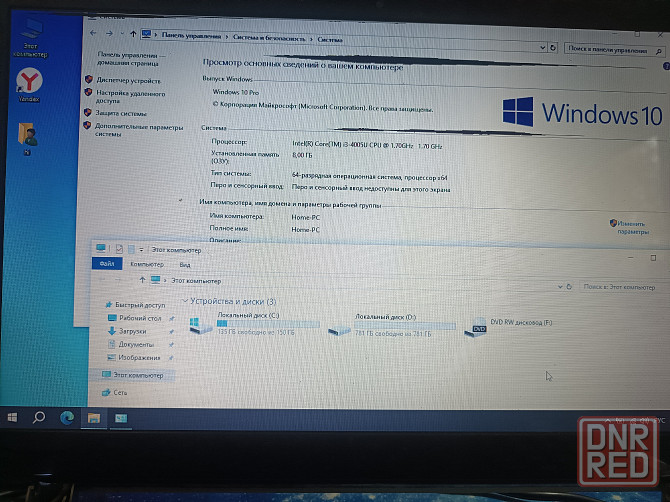Click Изменить параметры link
Viewport: 670px width, 502px height.
[x=632, y=227]
